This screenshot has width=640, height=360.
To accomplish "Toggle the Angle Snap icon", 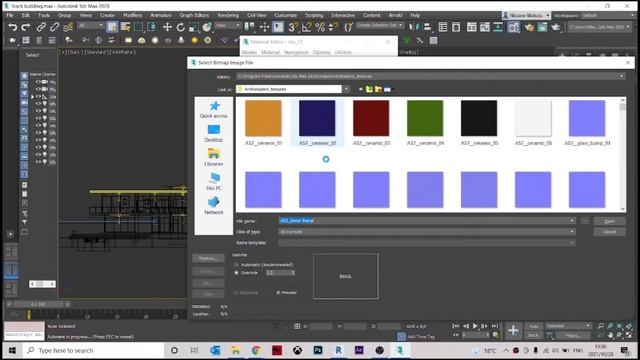I will coord(307,27).
